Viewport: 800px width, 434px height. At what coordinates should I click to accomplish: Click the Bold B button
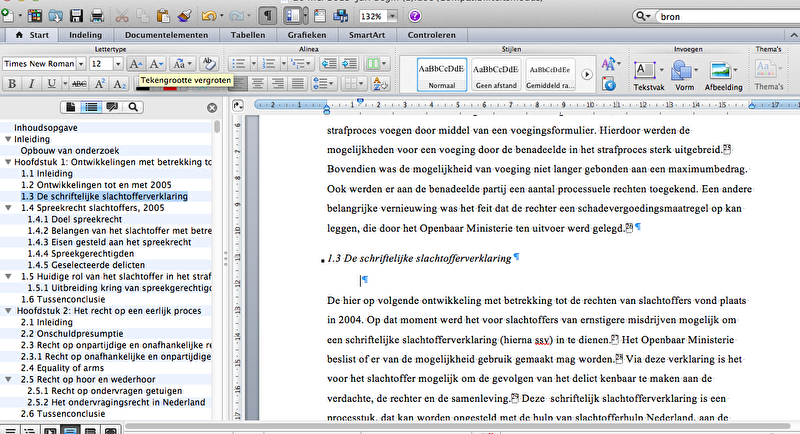click(12, 83)
